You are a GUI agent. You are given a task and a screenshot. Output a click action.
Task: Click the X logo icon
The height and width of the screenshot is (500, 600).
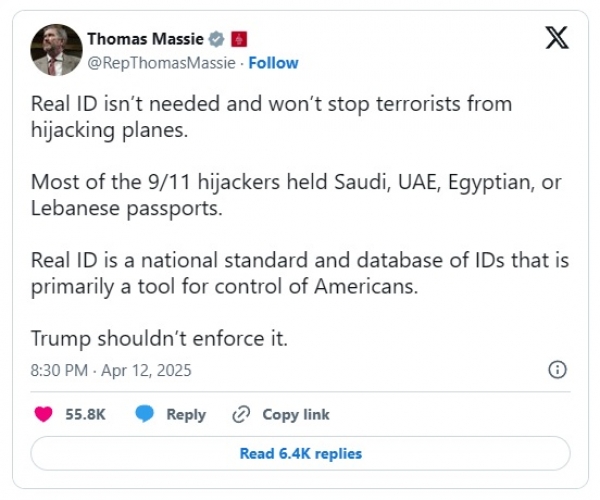[x=558, y=39]
